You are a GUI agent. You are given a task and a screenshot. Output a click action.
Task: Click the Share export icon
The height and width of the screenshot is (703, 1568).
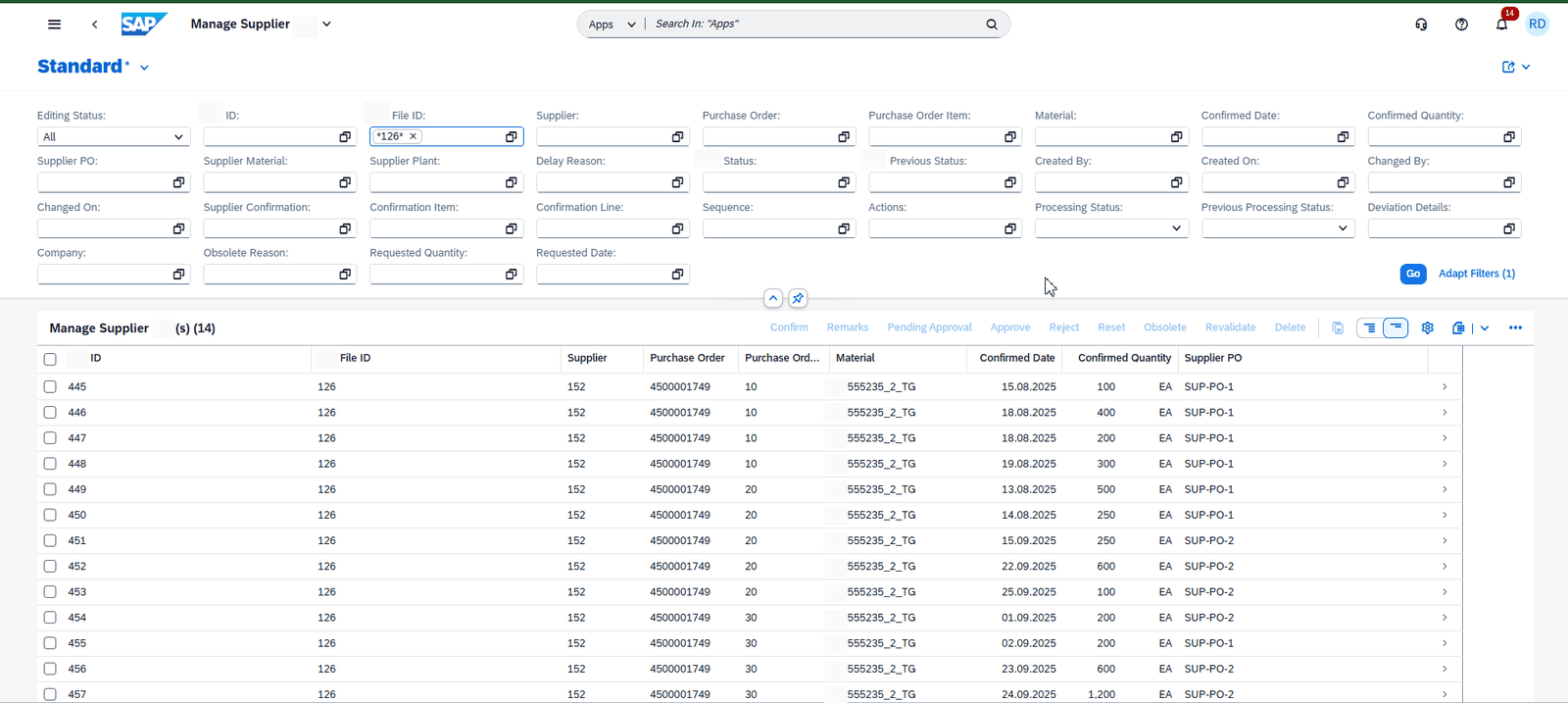[x=1509, y=67]
